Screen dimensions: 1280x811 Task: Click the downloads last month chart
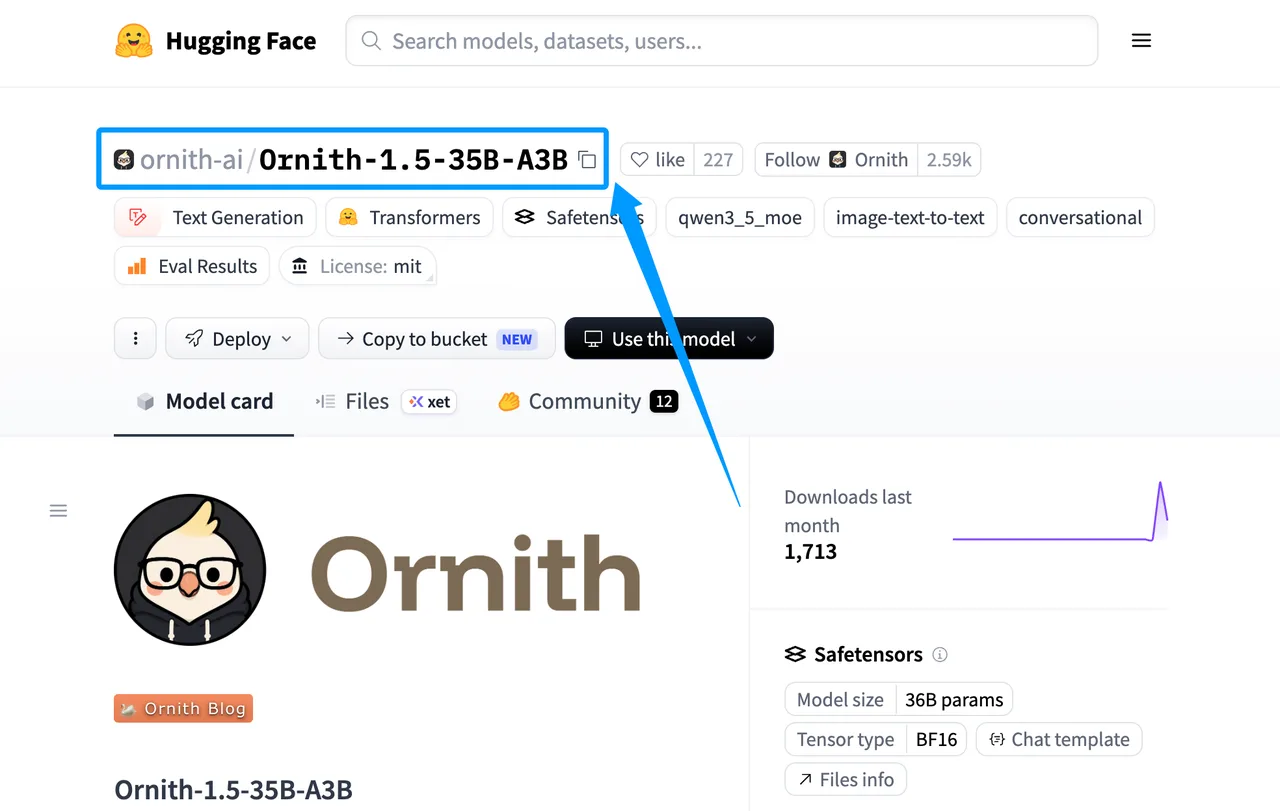1060,512
